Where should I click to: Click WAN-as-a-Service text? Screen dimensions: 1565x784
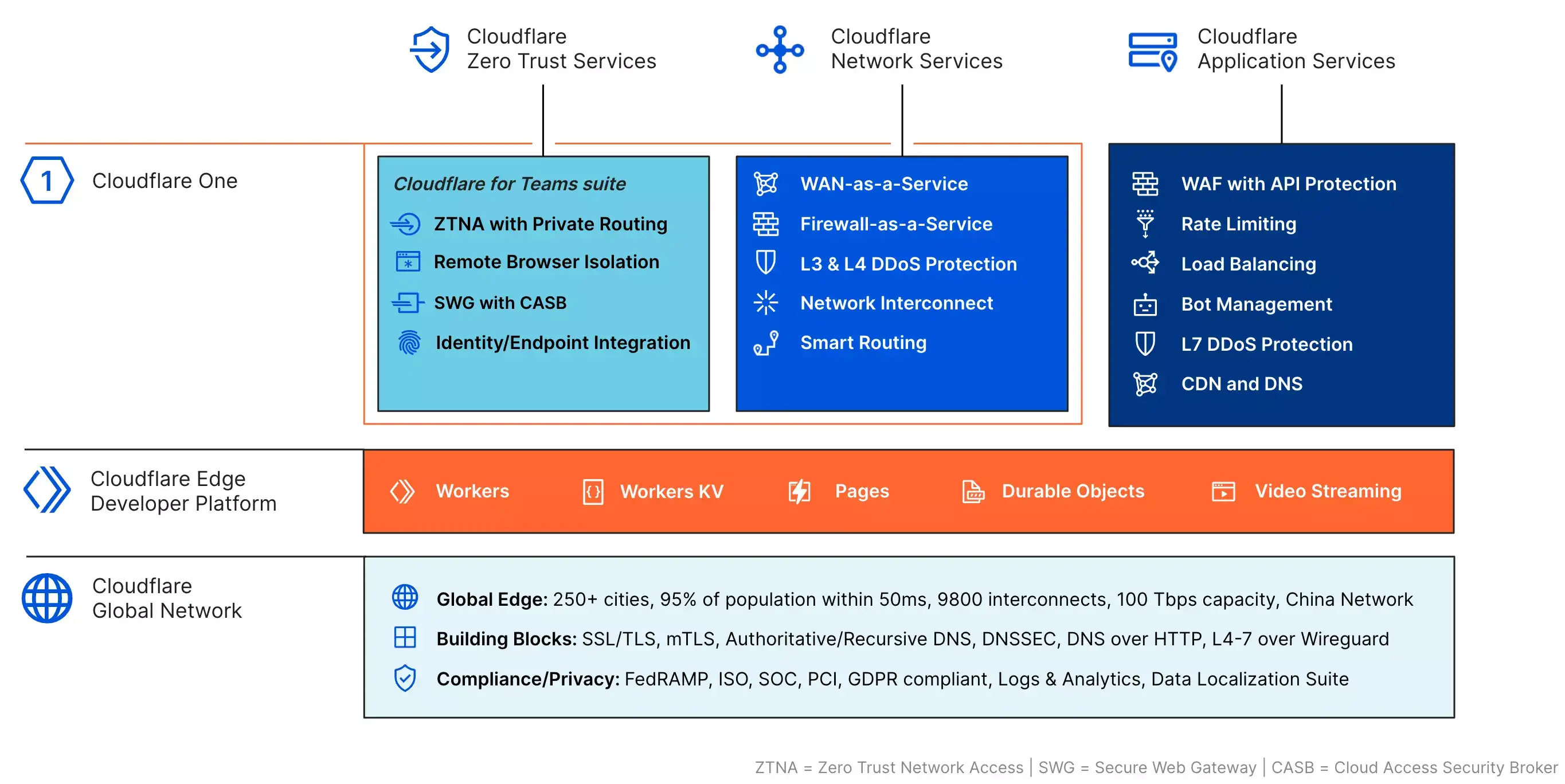coord(884,183)
